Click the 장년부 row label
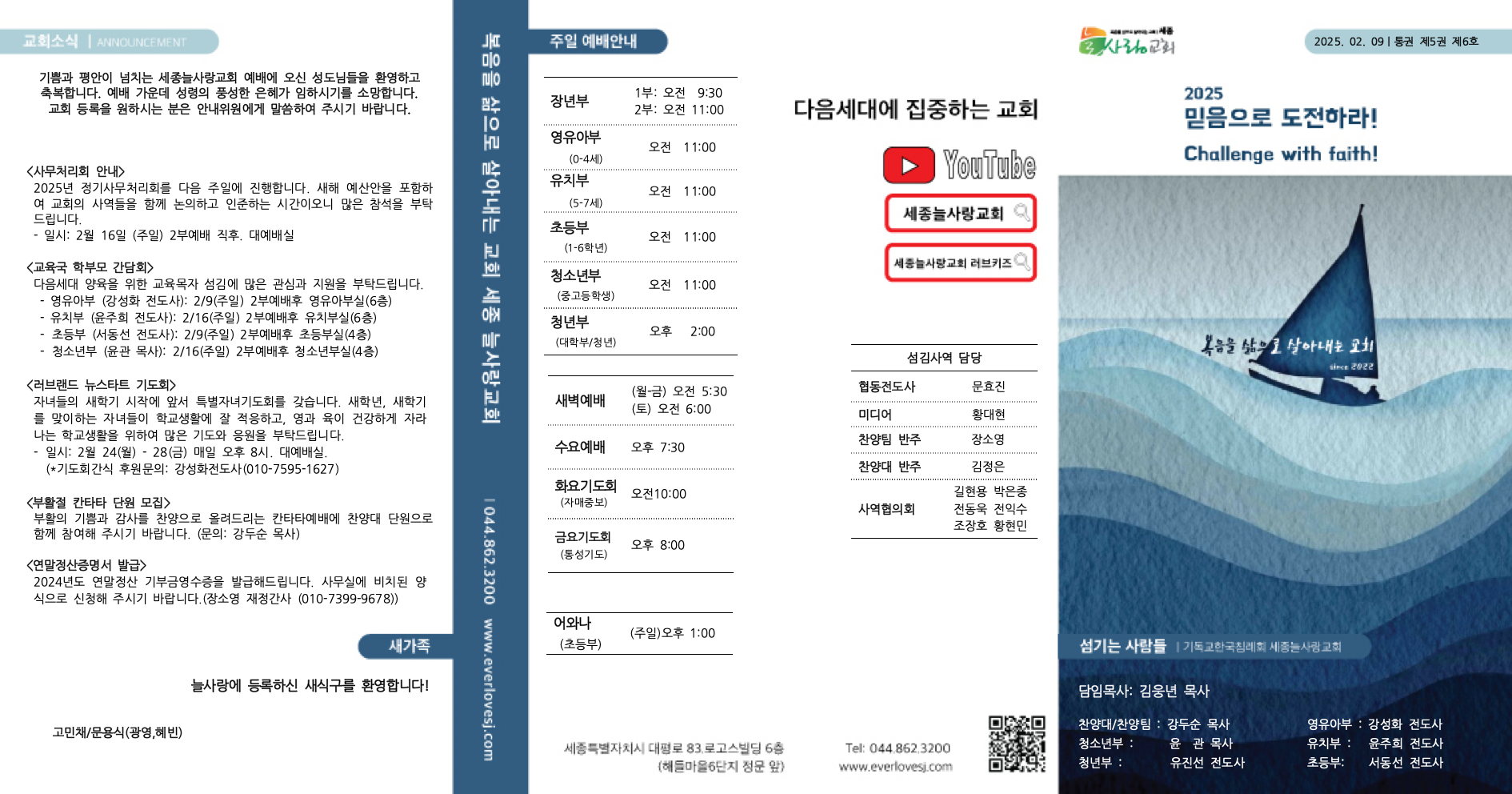This screenshot has width=1512, height=794. (x=570, y=101)
